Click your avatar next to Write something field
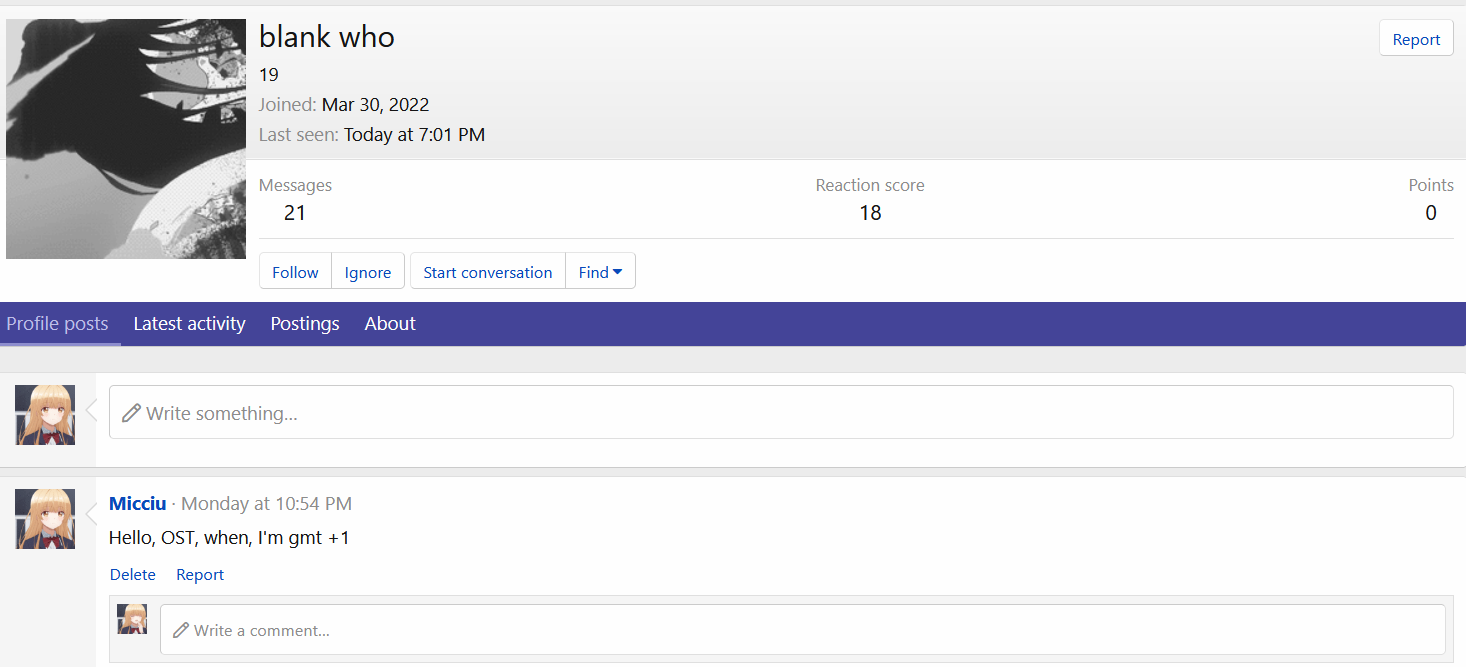 pos(45,415)
